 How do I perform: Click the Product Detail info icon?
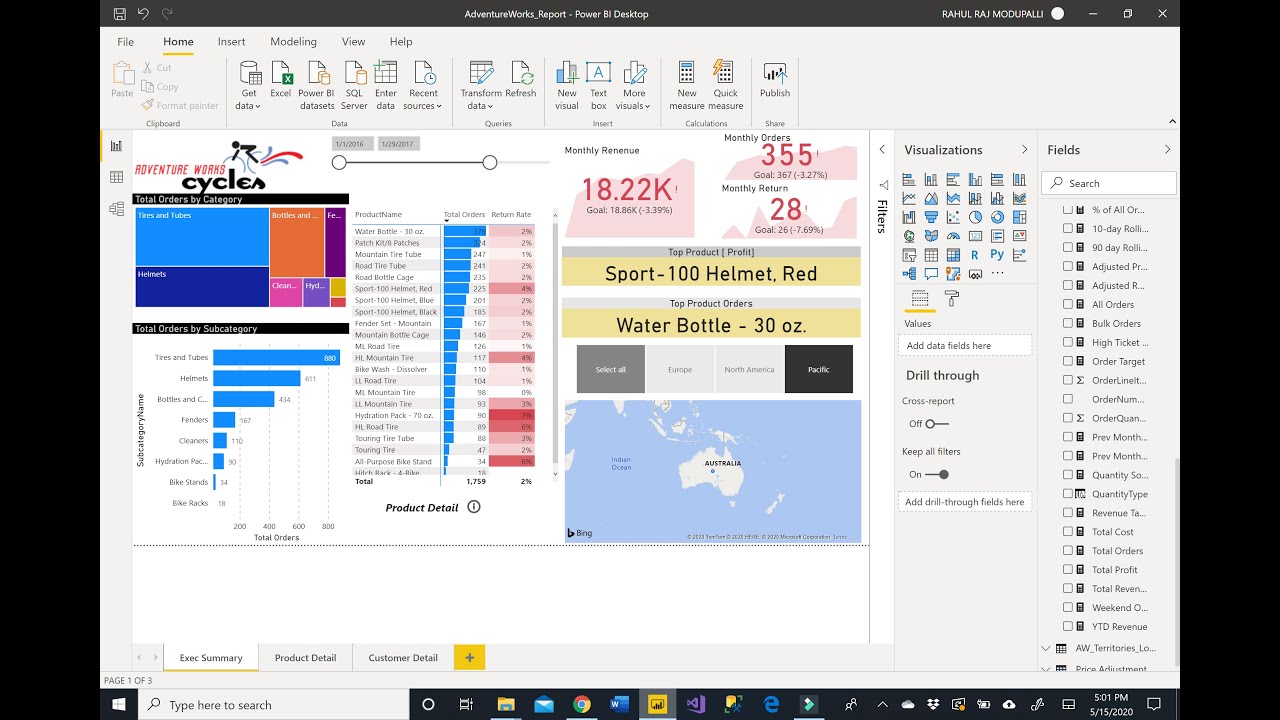474,507
